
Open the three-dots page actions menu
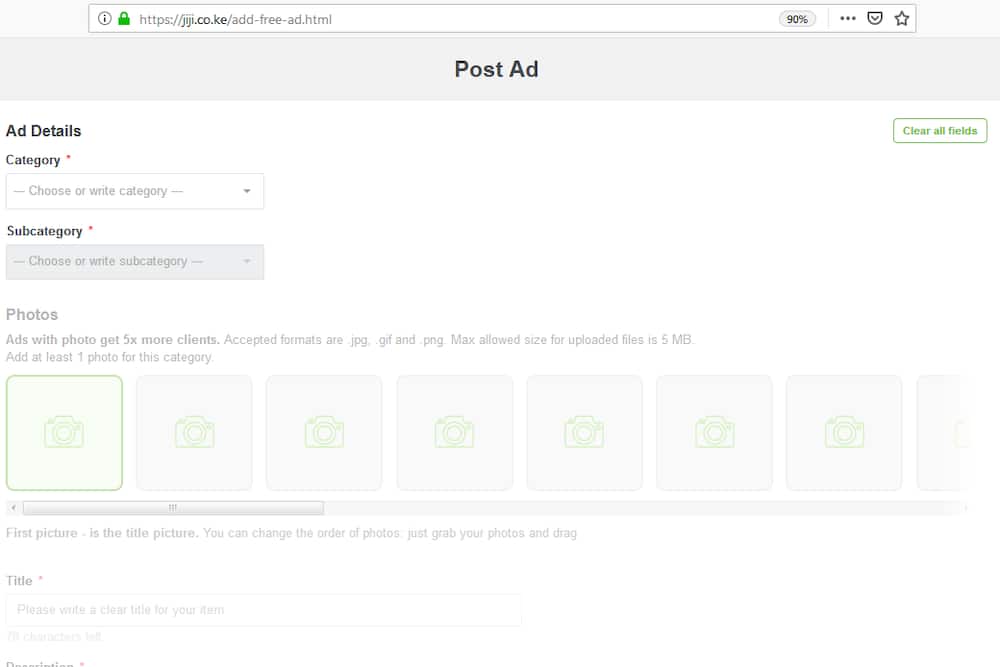click(848, 18)
